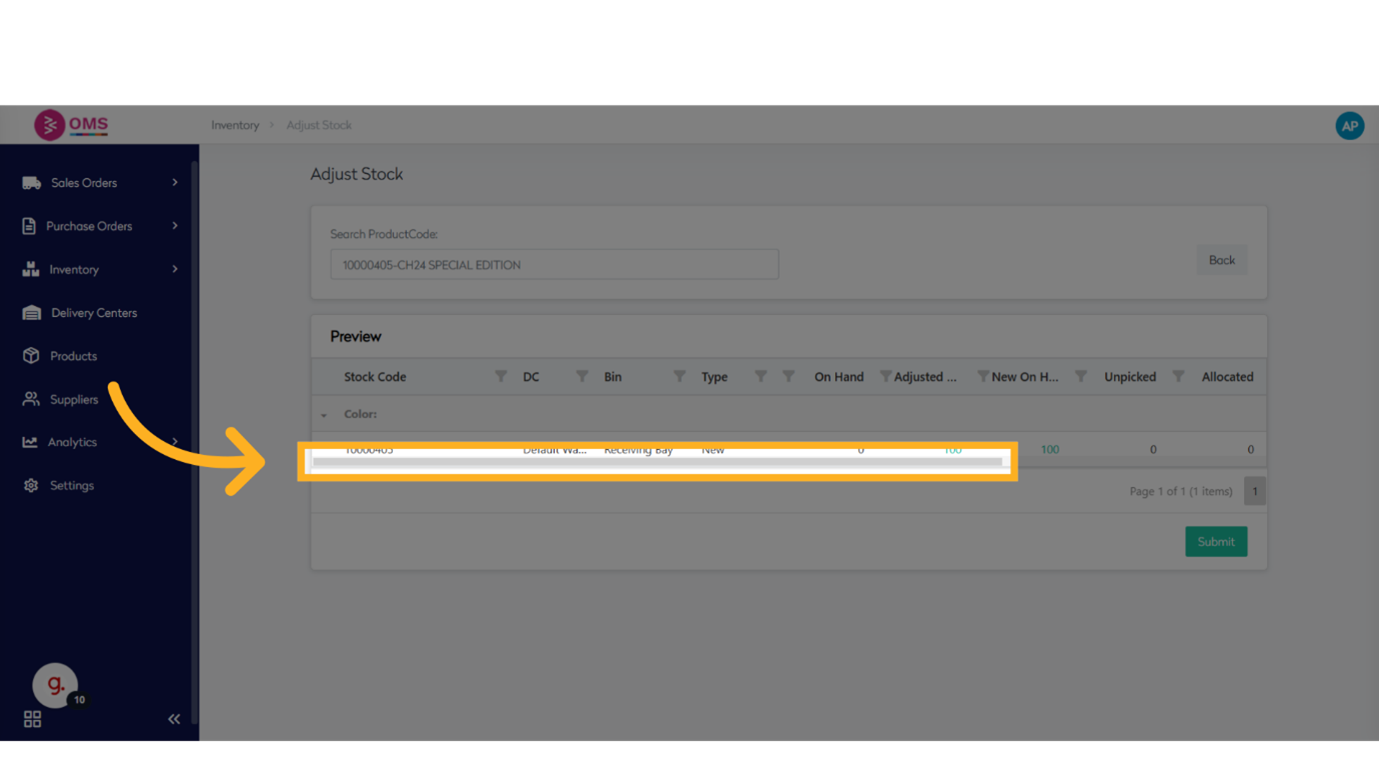Click the Back button

coord(1221,260)
